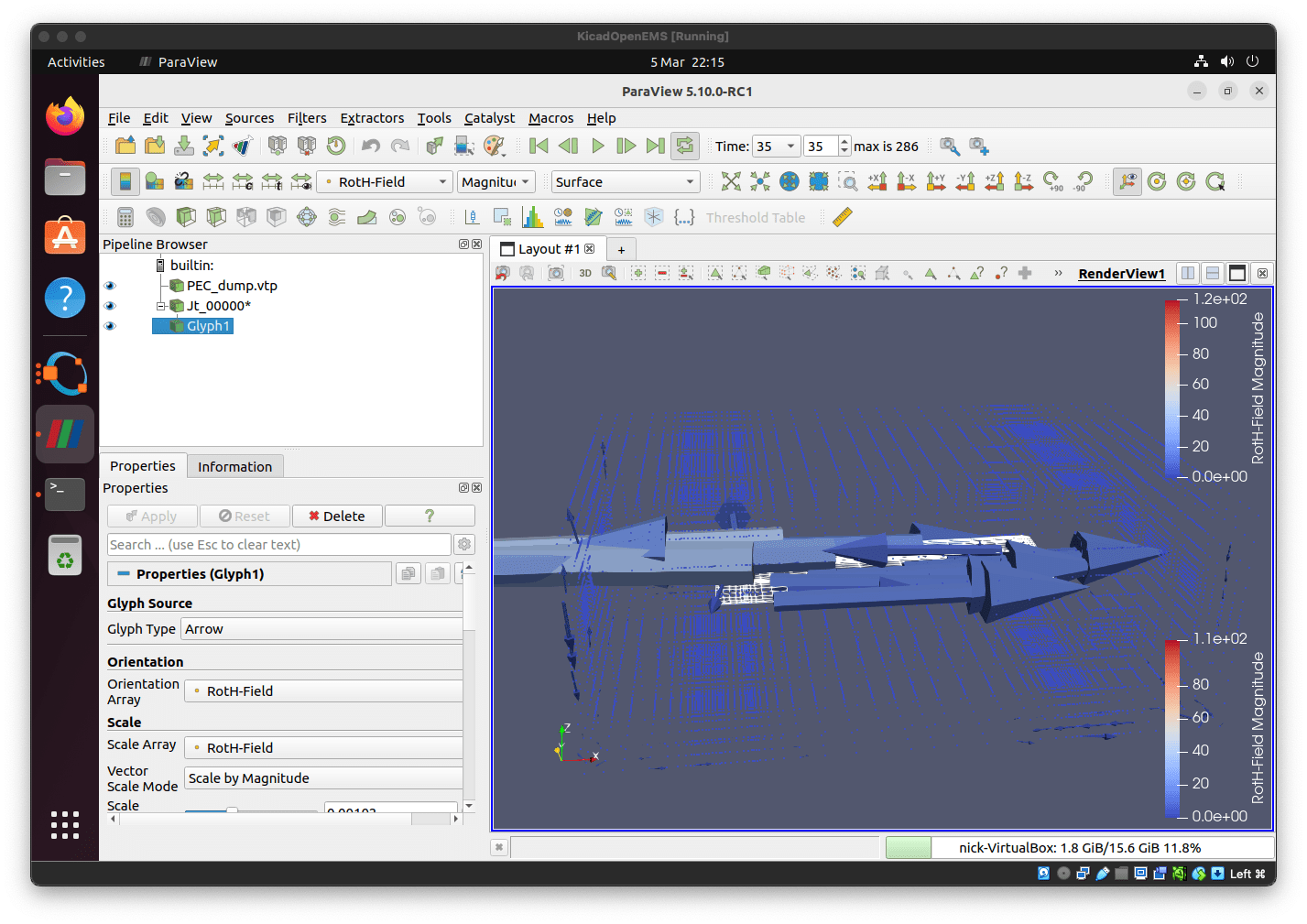The image size is (1307, 924).
Task: Click Rescale to Data Range icon
Action: 213,181
